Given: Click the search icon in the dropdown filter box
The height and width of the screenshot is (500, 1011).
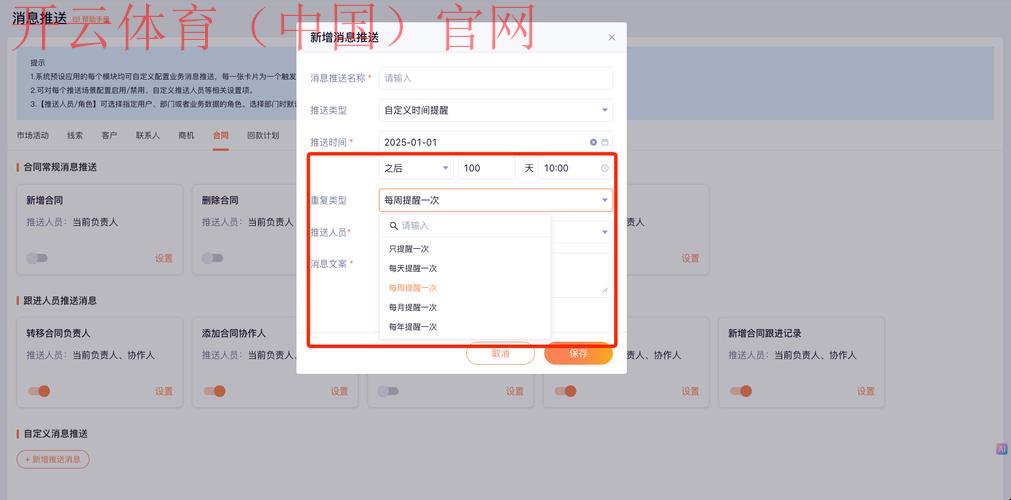Looking at the screenshot, I should tap(393, 226).
